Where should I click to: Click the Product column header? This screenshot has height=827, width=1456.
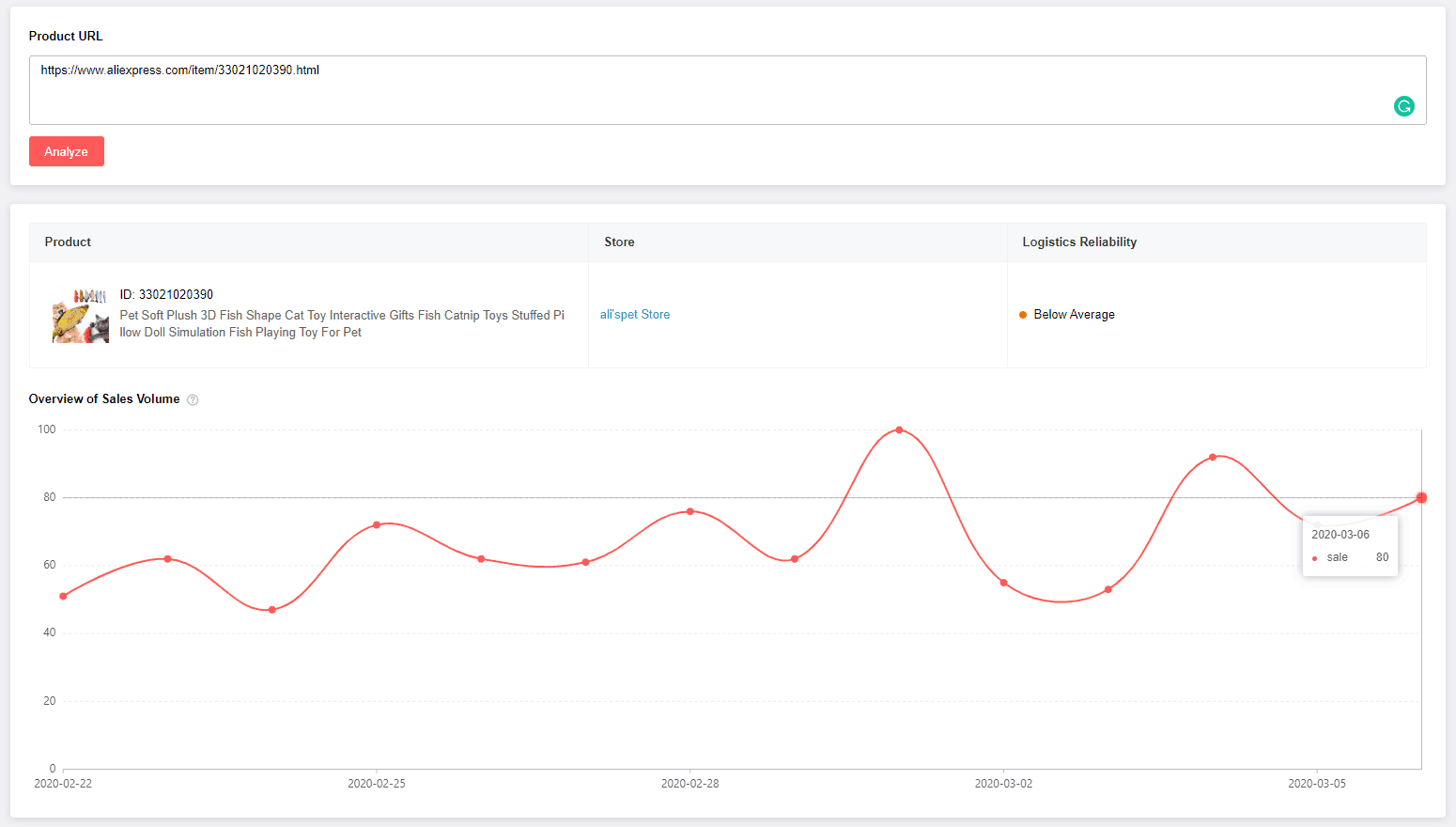tap(68, 242)
